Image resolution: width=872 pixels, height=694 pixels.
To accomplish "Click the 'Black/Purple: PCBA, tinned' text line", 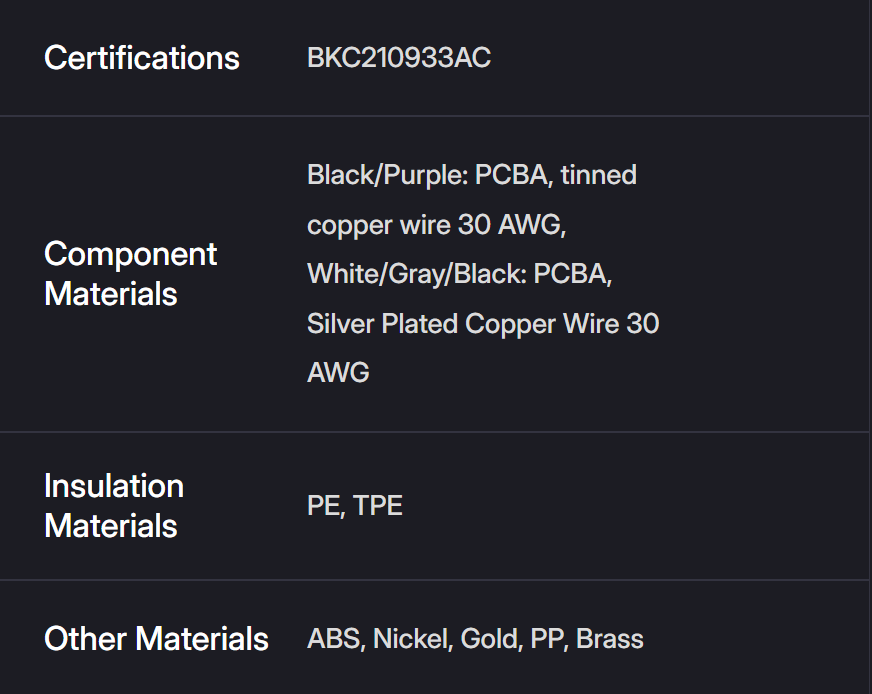I will tap(472, 175).
